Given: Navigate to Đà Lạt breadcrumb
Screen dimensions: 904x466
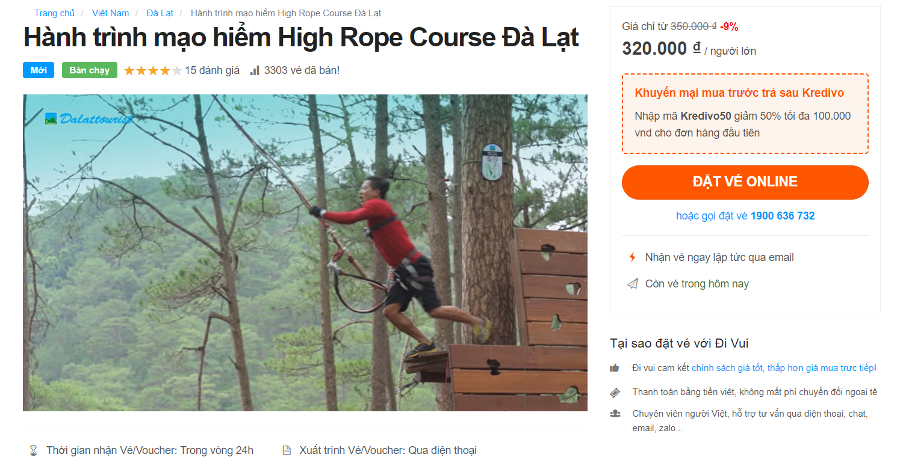Looking at the screenshot, I should click(x=160, y=13).
